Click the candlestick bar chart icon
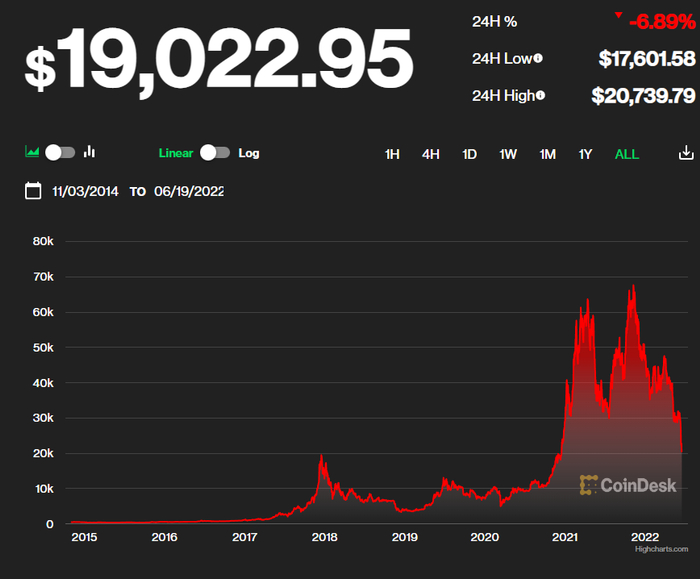 [x=89, y=152]
